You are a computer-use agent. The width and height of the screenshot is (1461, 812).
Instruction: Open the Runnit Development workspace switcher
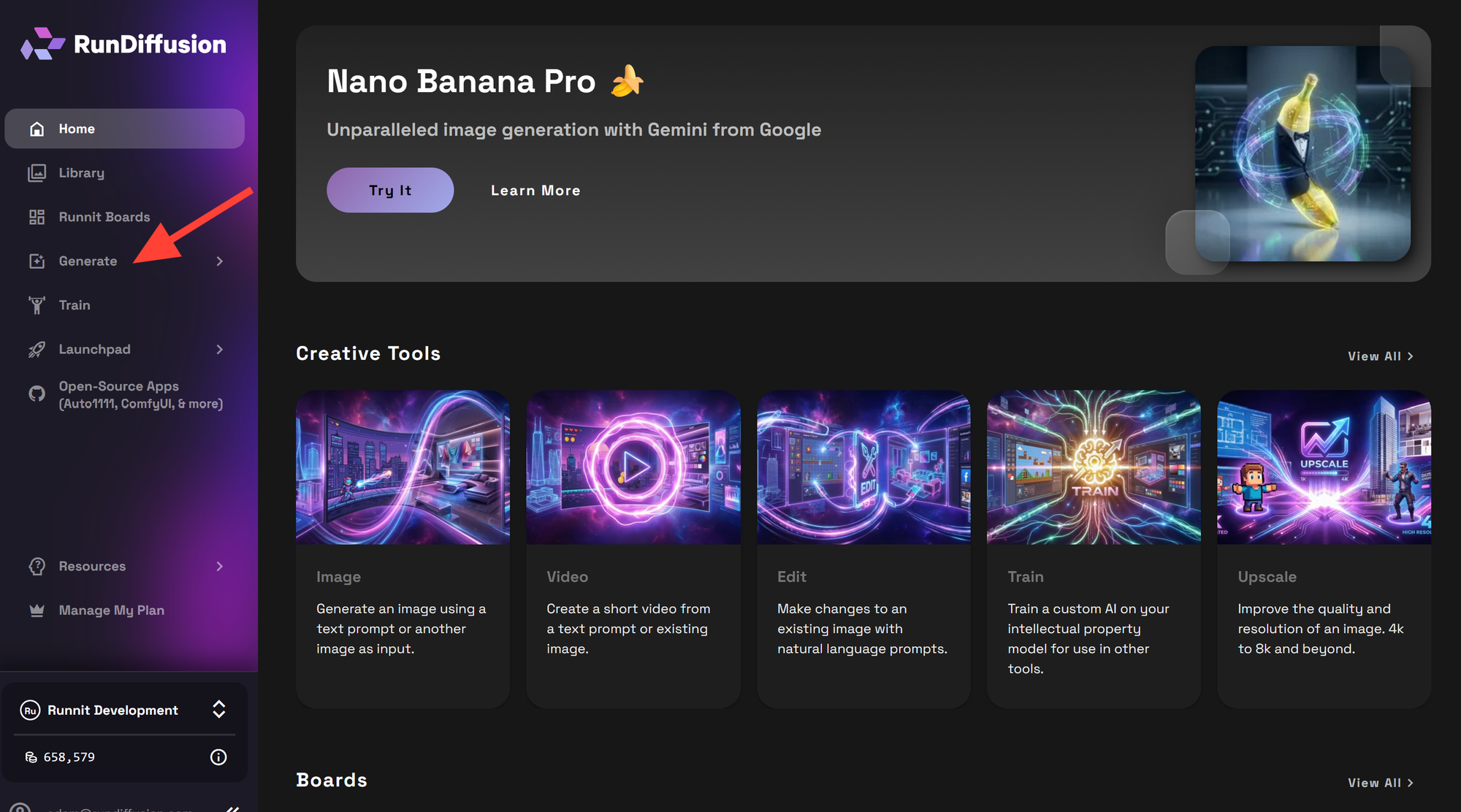pyautogui.click(x=218, y=710)
